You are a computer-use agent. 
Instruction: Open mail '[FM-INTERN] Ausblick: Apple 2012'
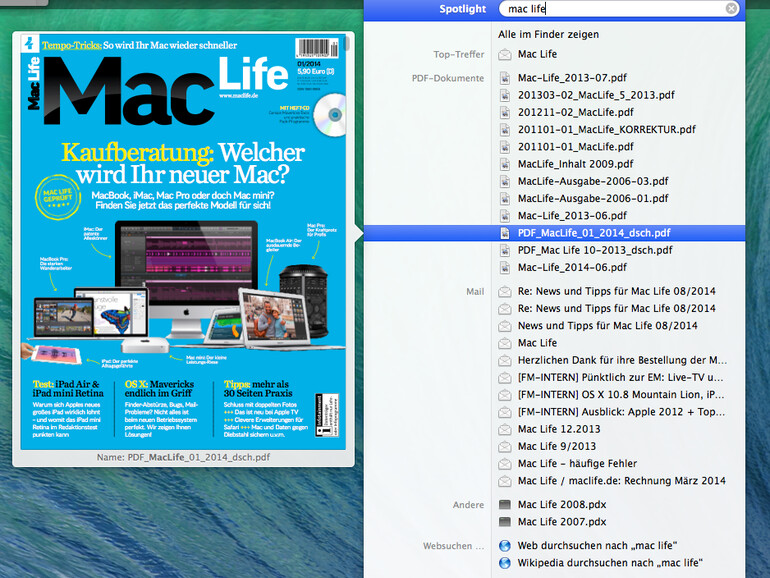point(621,412)
